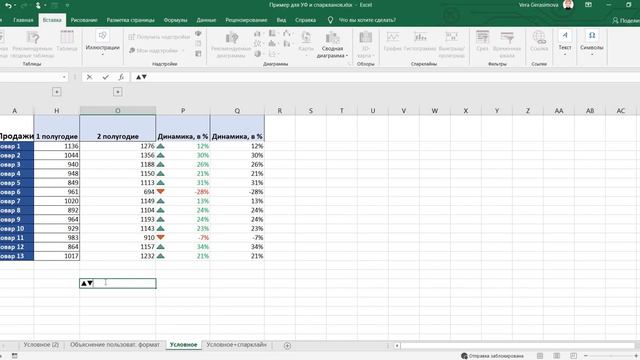Open the Данные ribbon tab

point(206,20)
